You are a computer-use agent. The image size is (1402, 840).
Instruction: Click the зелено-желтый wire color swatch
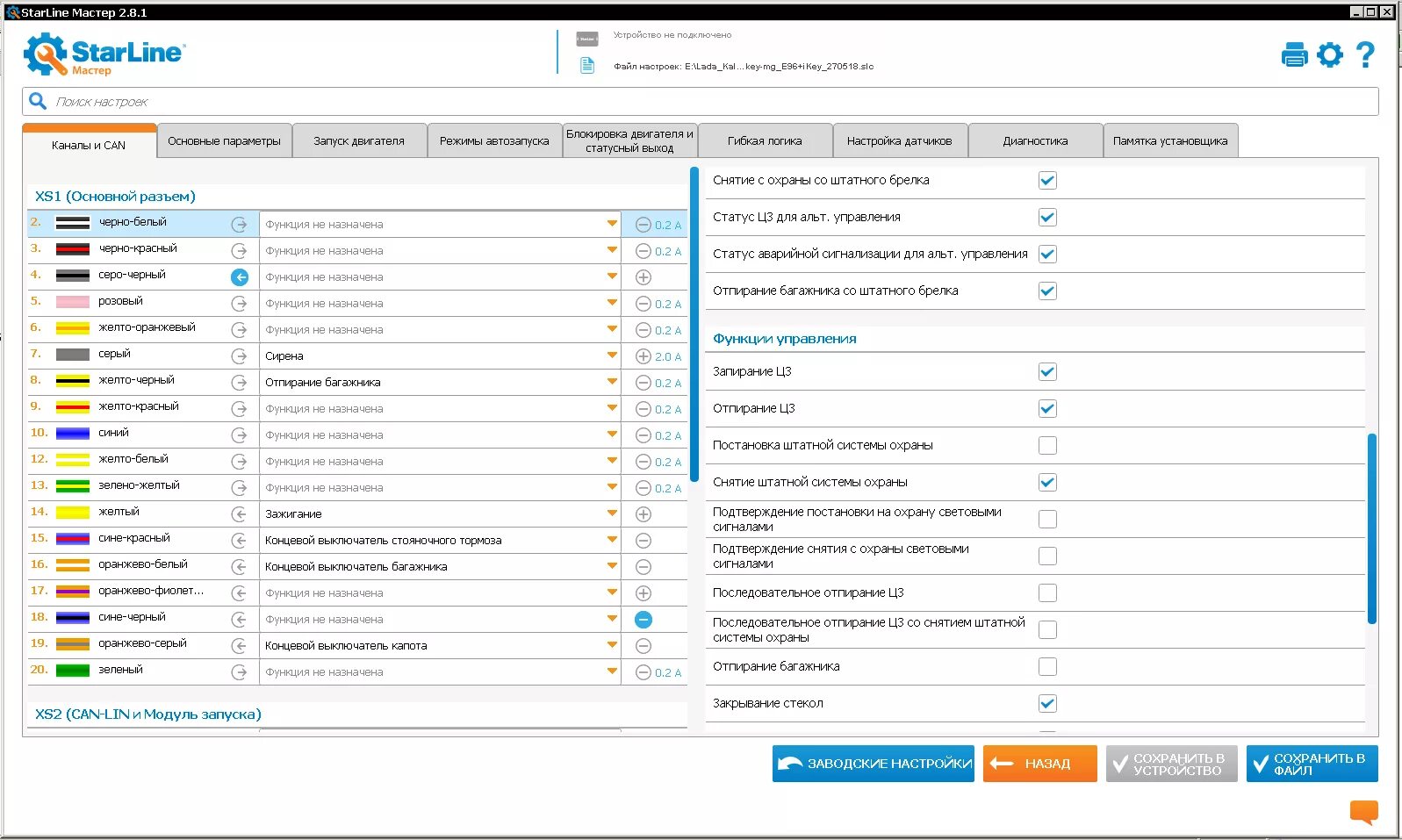coord(73,486)
